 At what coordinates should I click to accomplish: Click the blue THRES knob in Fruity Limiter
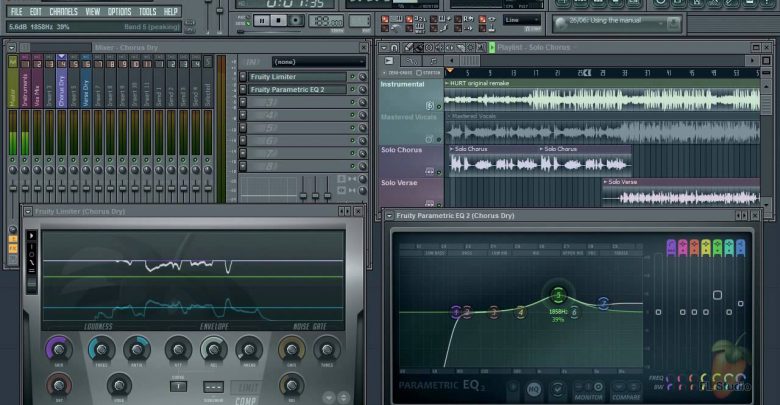[101, 349]
